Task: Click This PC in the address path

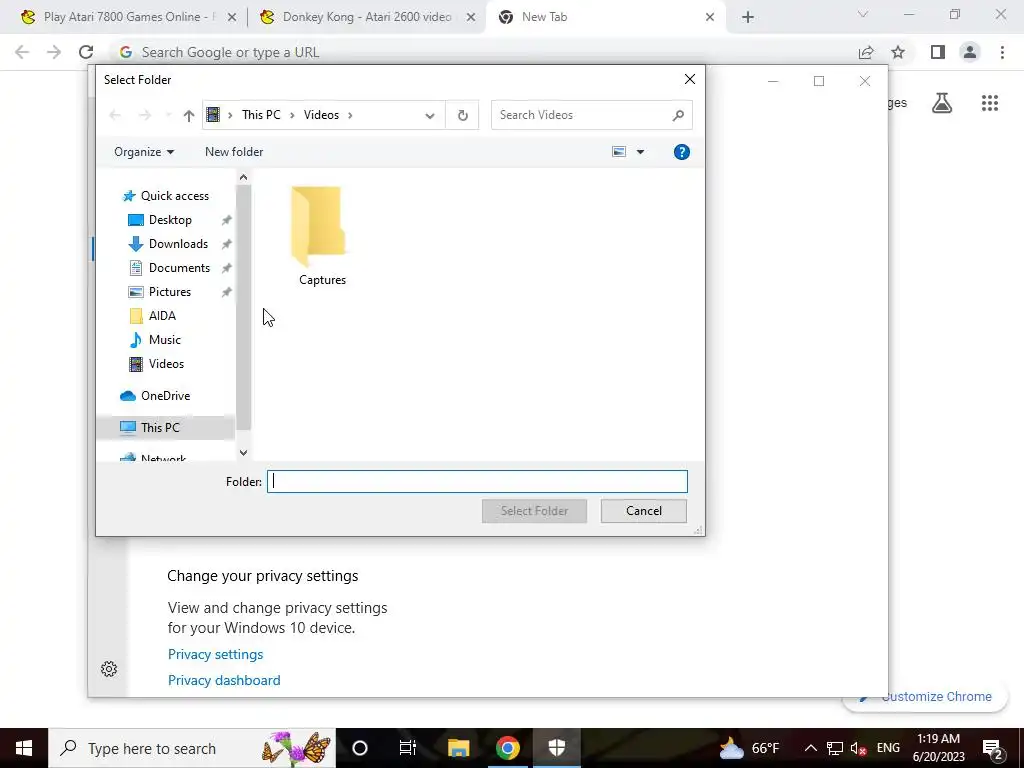Action: click(261, 115)
